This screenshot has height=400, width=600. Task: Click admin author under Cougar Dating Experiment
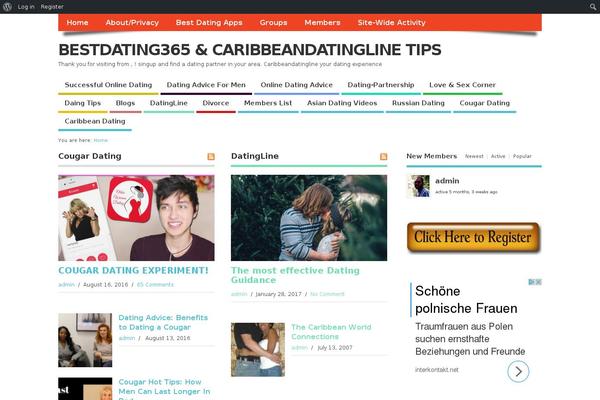coord(66,285)
